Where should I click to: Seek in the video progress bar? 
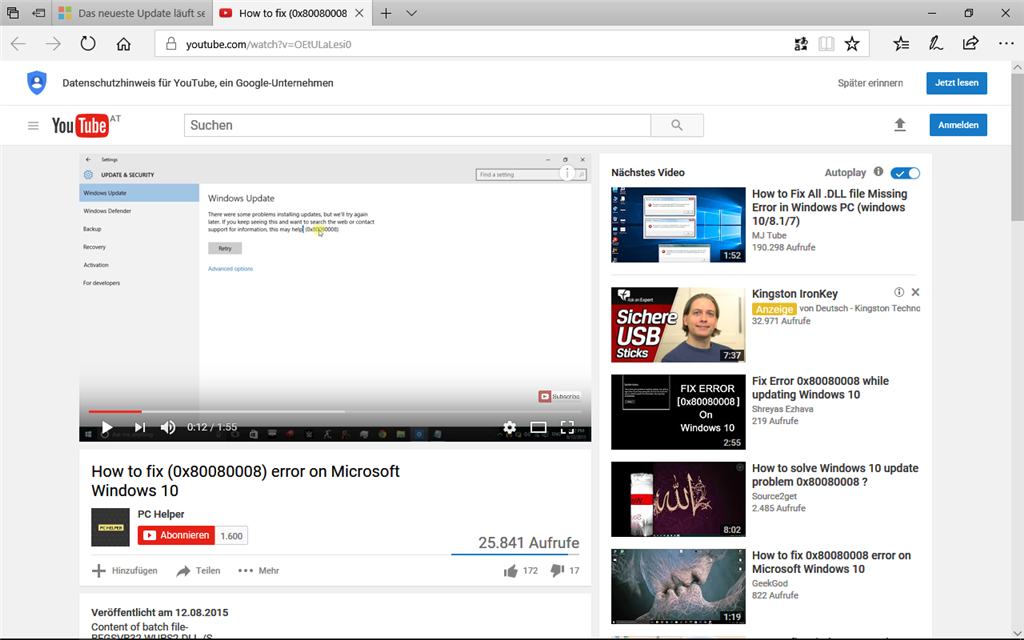pyautogui.click(x=335, y=411)
